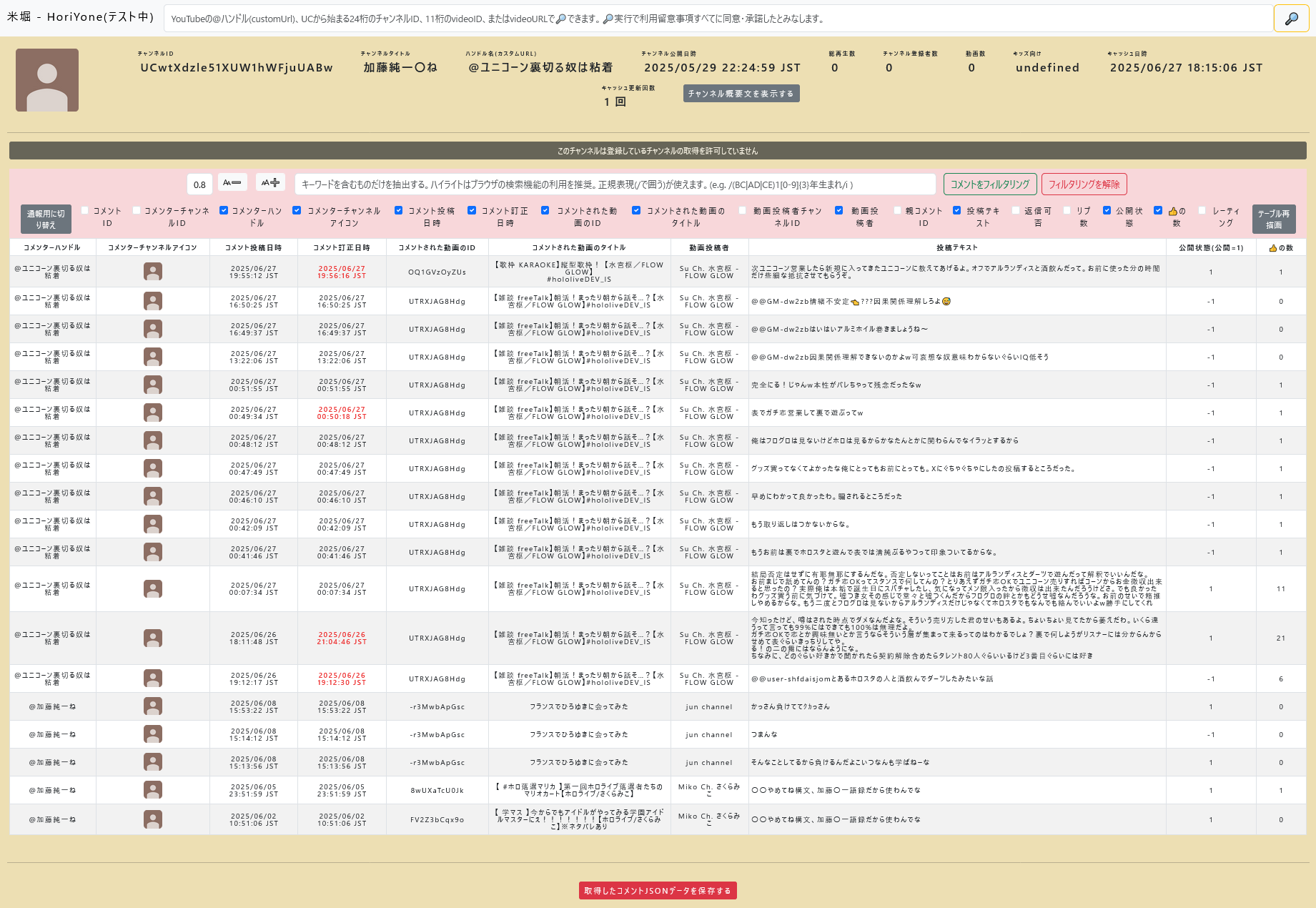Image resolution: width=1316 pixels, height=908 pixels.
Task: Click the like count 11 cell
Action: click(x=1280, y=588)
